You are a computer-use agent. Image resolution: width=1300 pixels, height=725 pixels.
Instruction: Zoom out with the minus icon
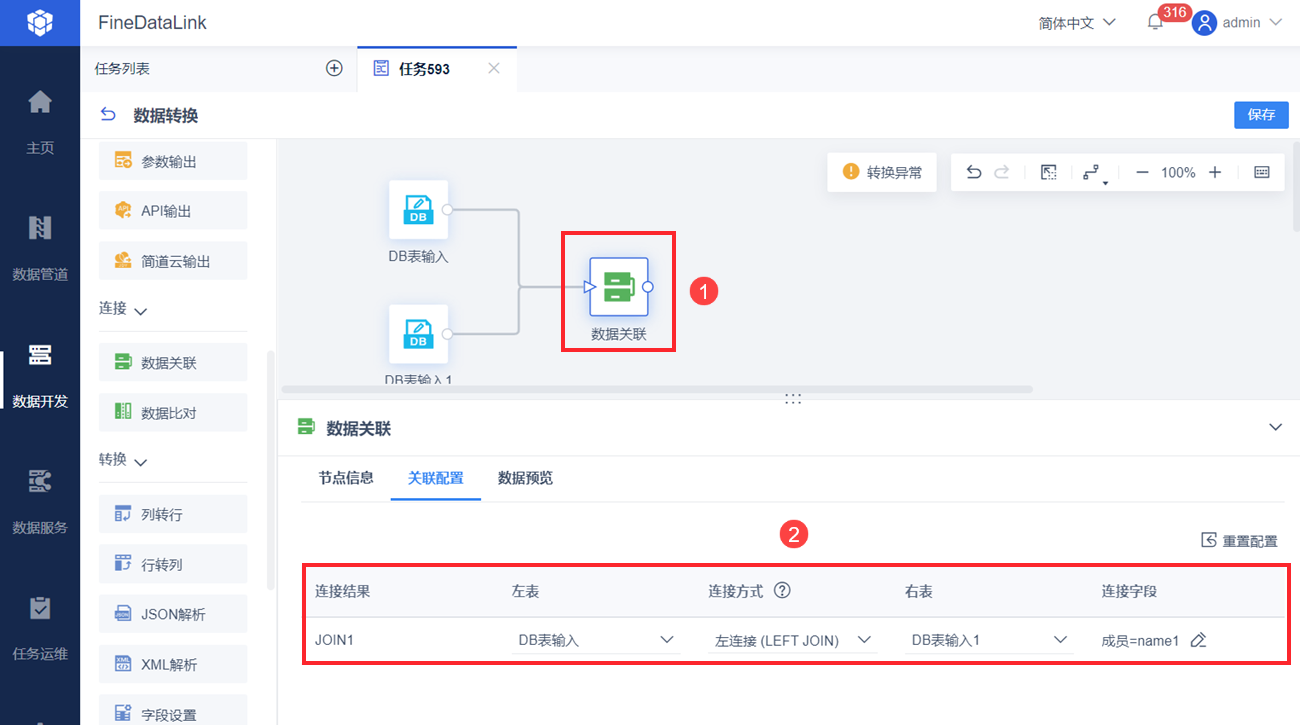tap(1142, 172)
